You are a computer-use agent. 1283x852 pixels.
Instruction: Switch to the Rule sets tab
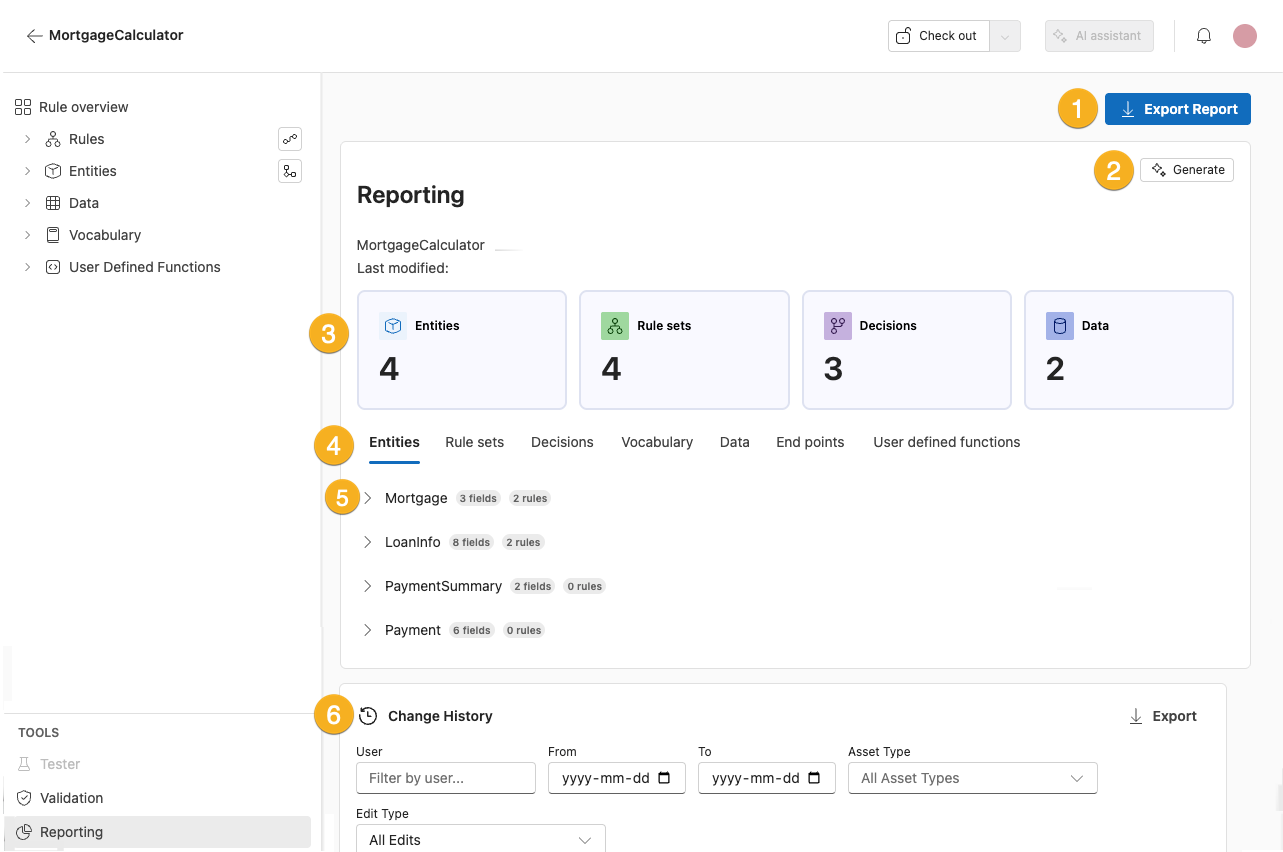pyautogui.click(x=475, y=442)
